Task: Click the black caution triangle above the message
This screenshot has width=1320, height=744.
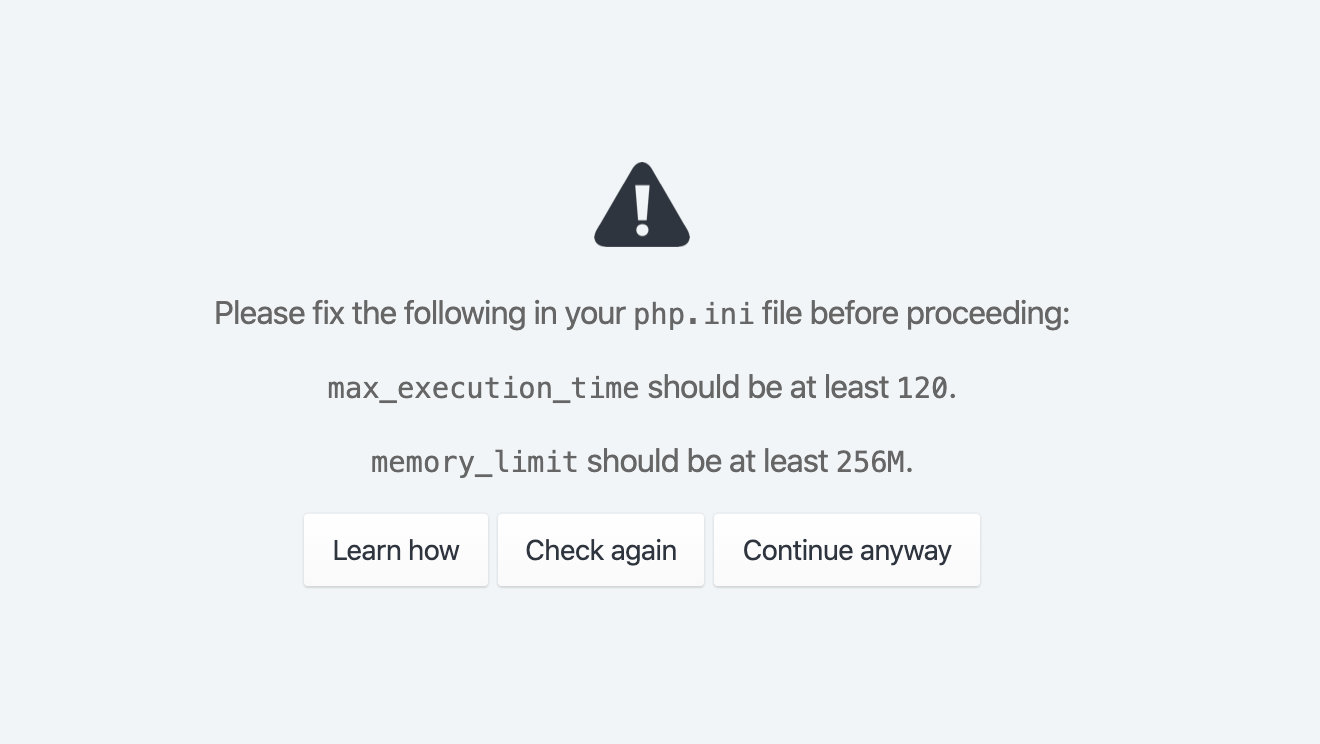Action: [641, 204]
